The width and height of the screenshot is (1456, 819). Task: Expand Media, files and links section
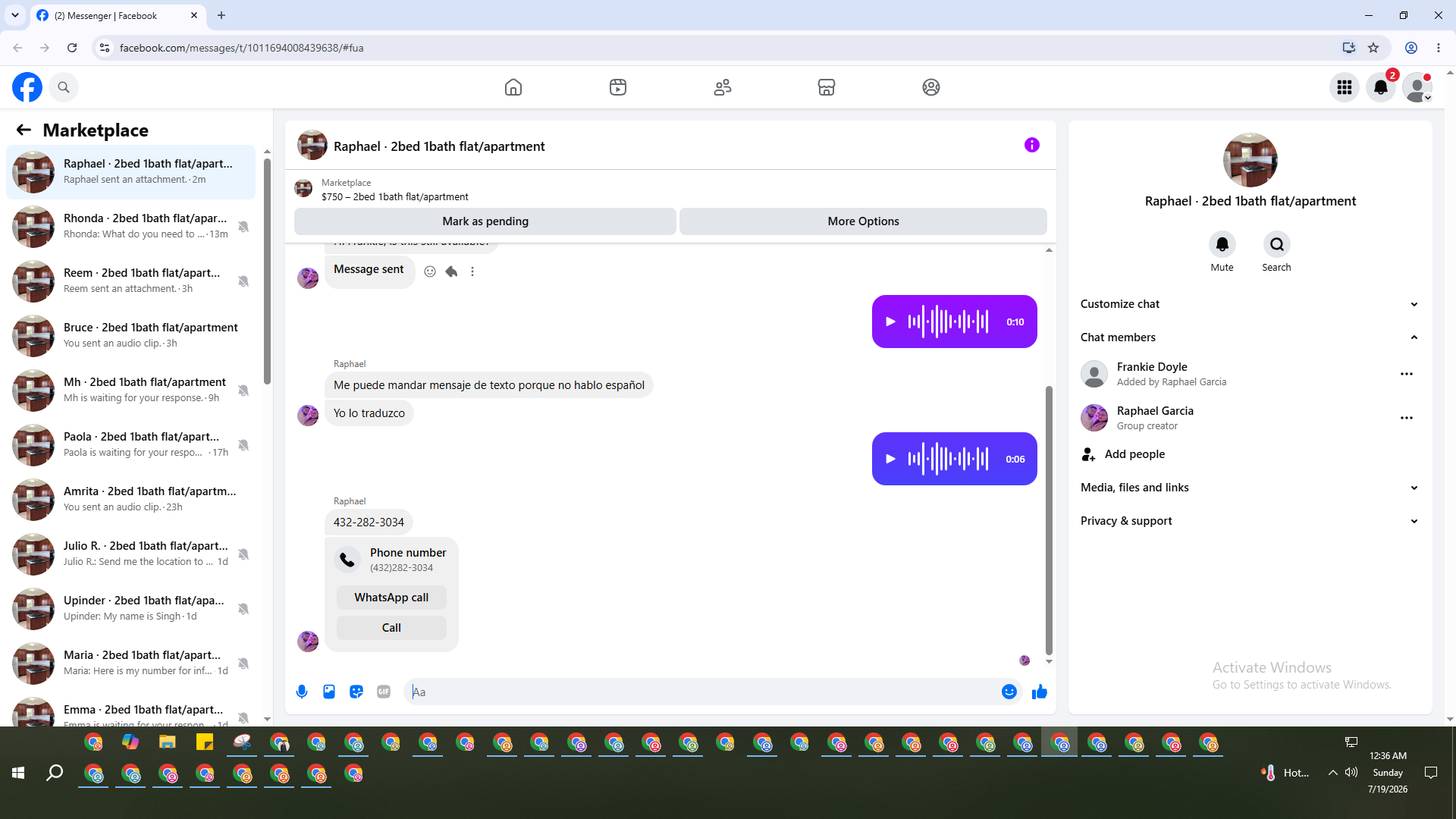coord(1249,488)
